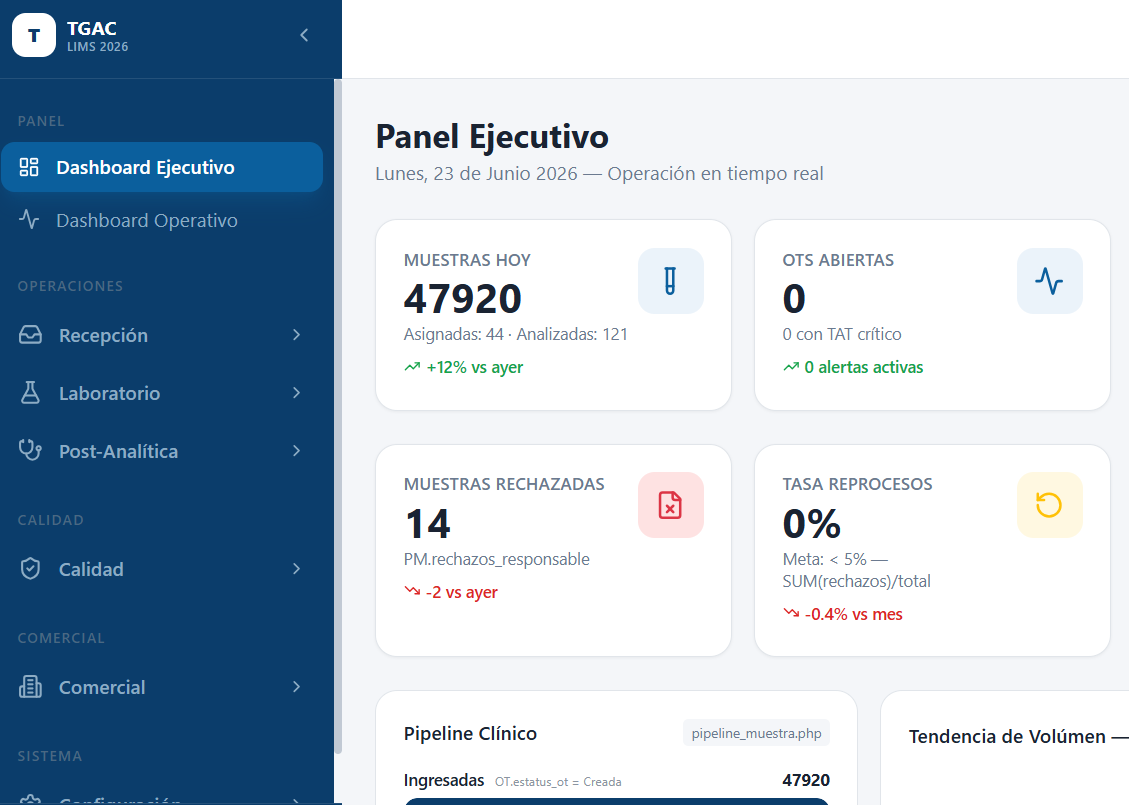Click the trending-down arrow beside -0.4% vs mes

791,613
